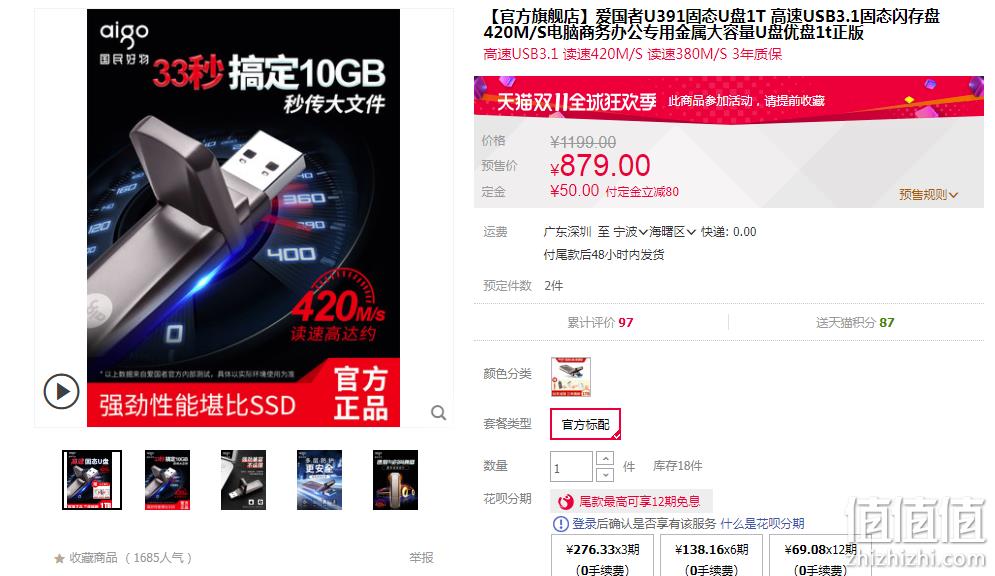This screenshot has width=995, height=576.
Task: Click the star icon next to 收藏商品
Action: click(x=59, y=558)
